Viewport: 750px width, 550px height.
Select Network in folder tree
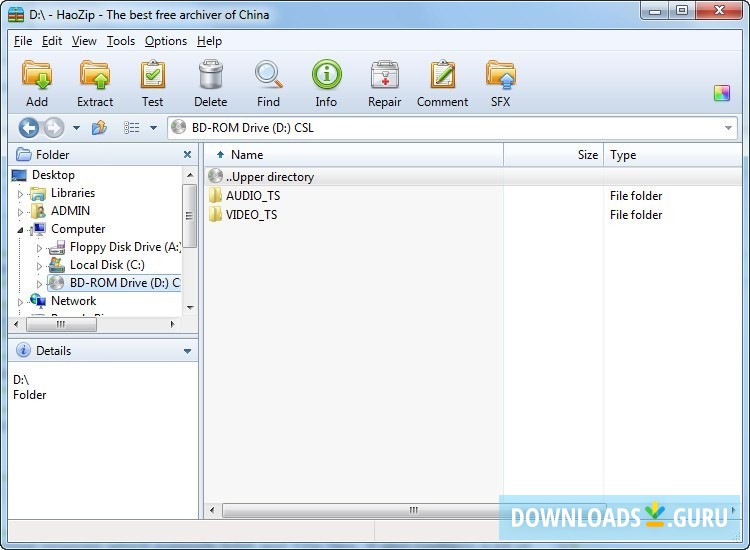73,301
